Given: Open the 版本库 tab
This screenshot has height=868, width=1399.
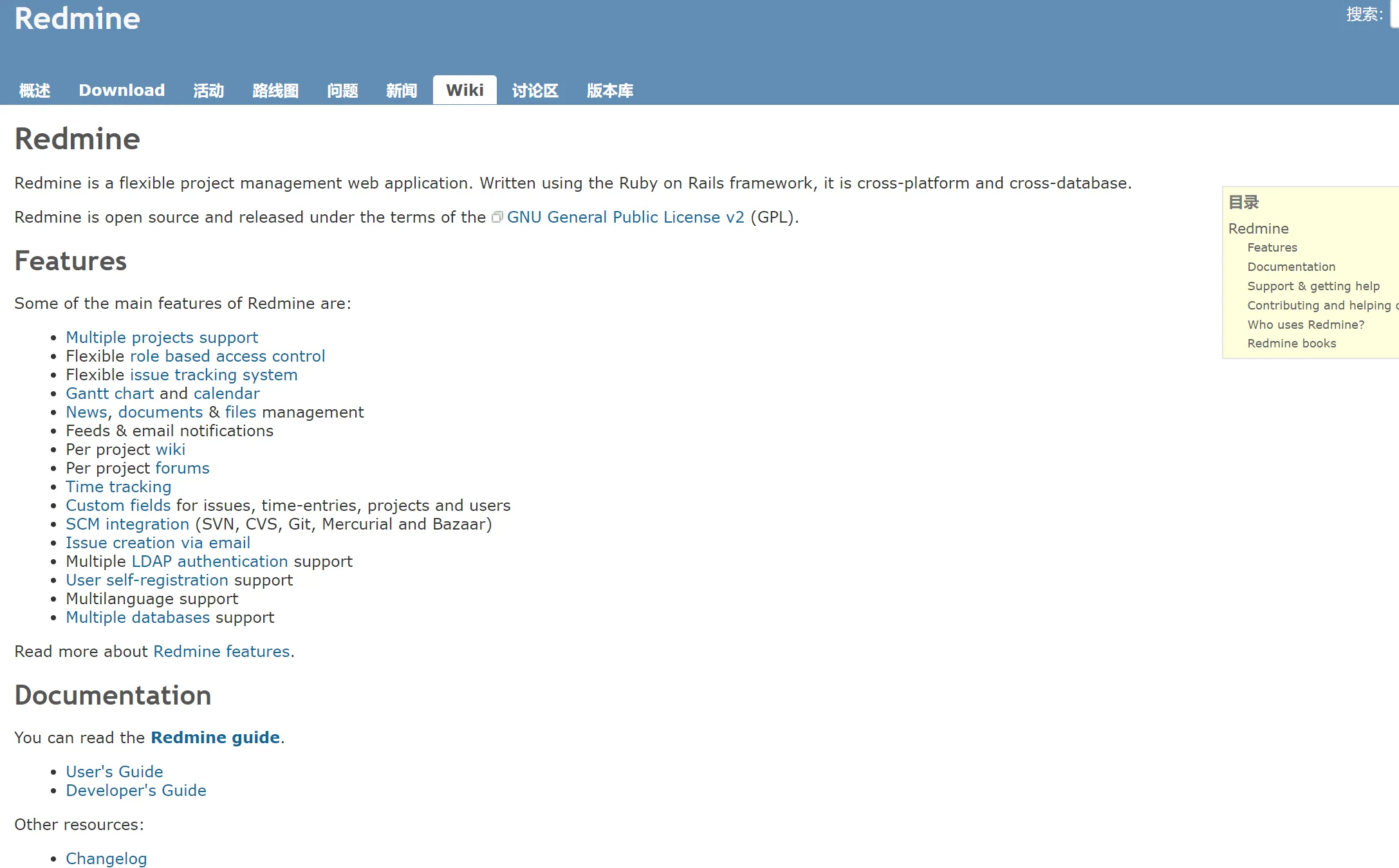Looking at the screenshot, I should 610,90.
